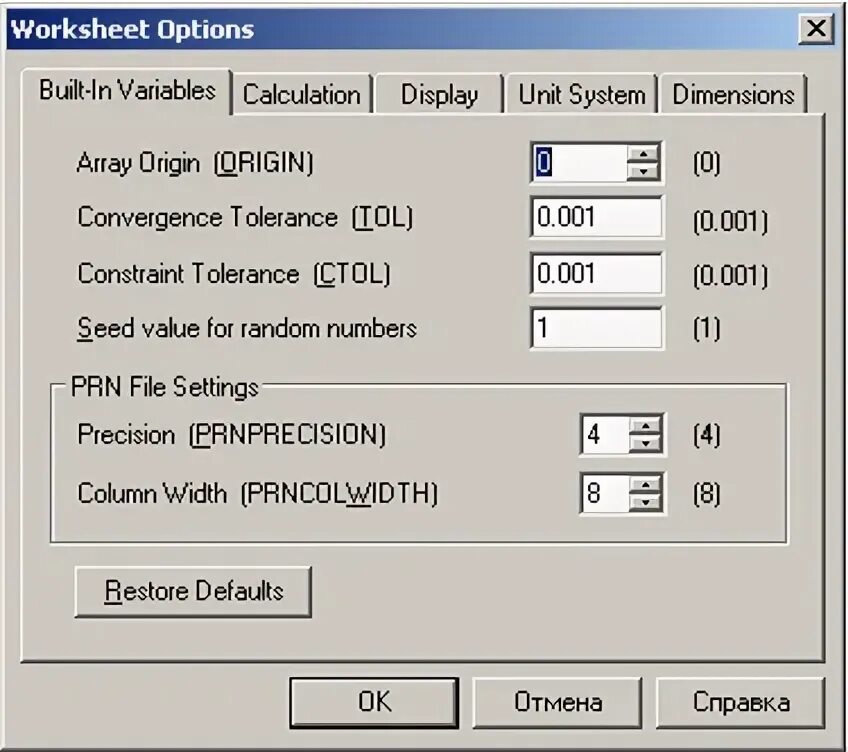Viewport: 848px width, 752px height.
Task: Switch to the Built-In Variables tab
Action: 127,91
